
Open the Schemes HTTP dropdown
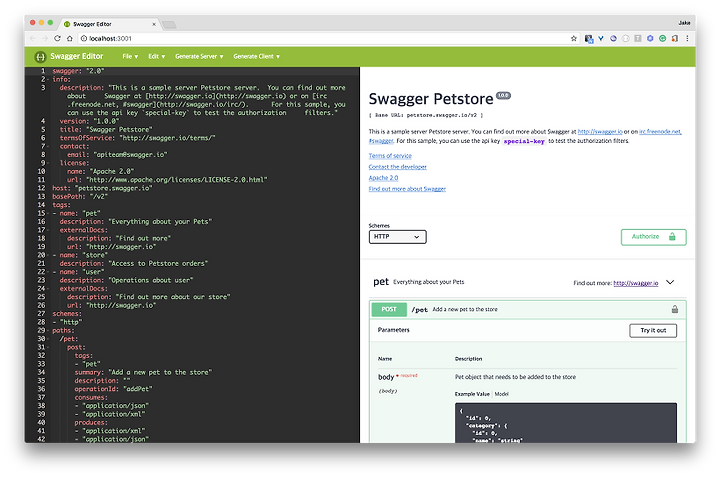397,237
